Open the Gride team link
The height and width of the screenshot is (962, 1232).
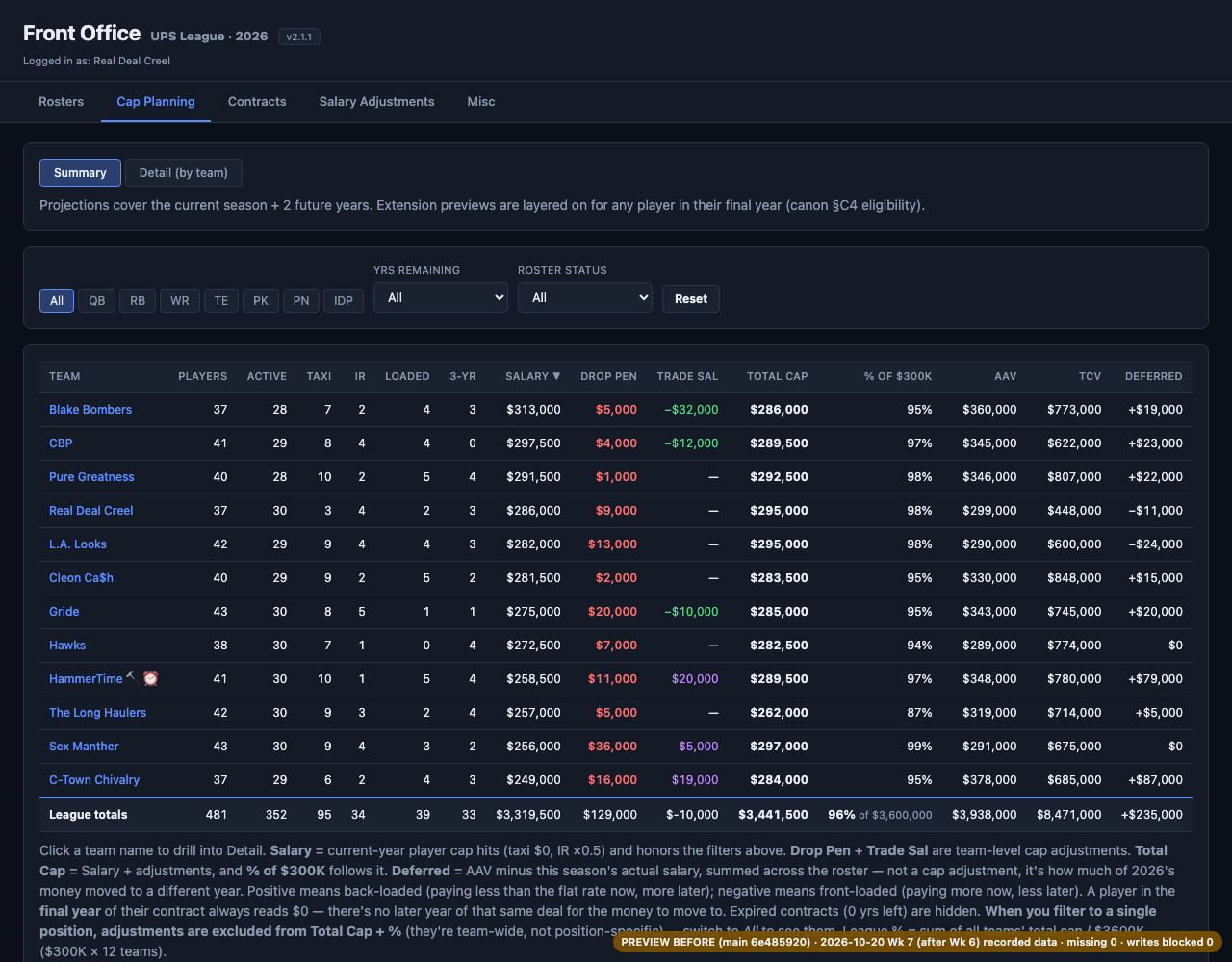(x=64, y=612)
